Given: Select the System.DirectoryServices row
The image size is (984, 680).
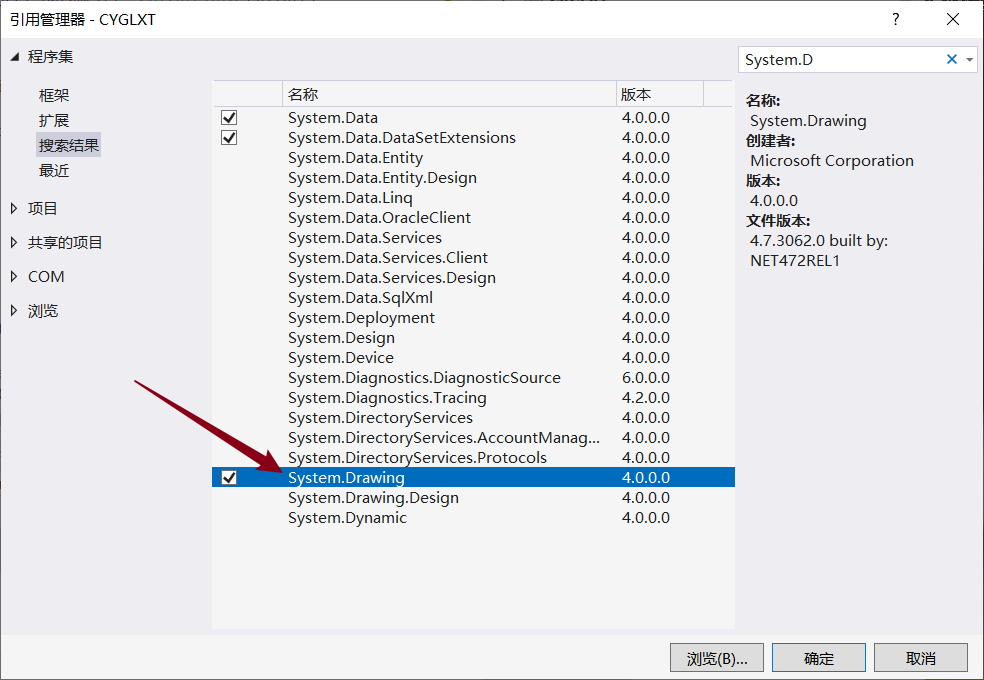Looking at the screenshot, I should click(473, 418).
